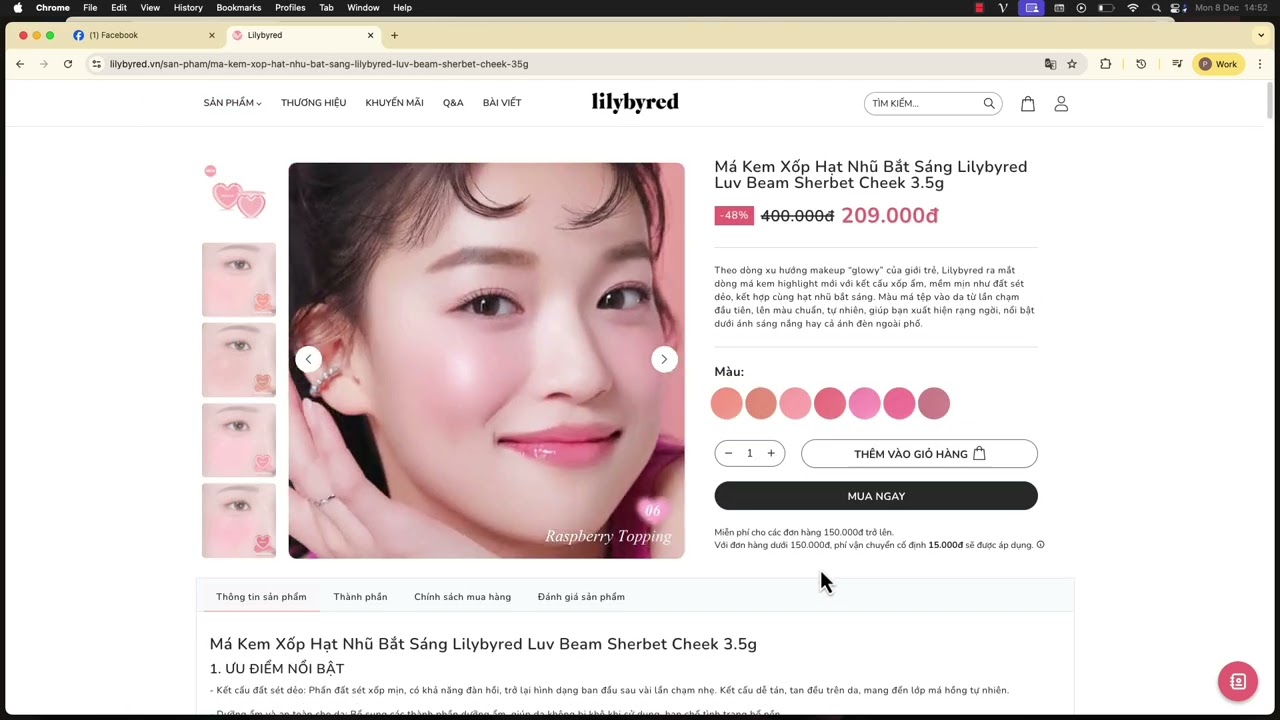This screenshot has width=1280, height=720.
Task: Open the user account icon
Action: tap(1061, 103)
